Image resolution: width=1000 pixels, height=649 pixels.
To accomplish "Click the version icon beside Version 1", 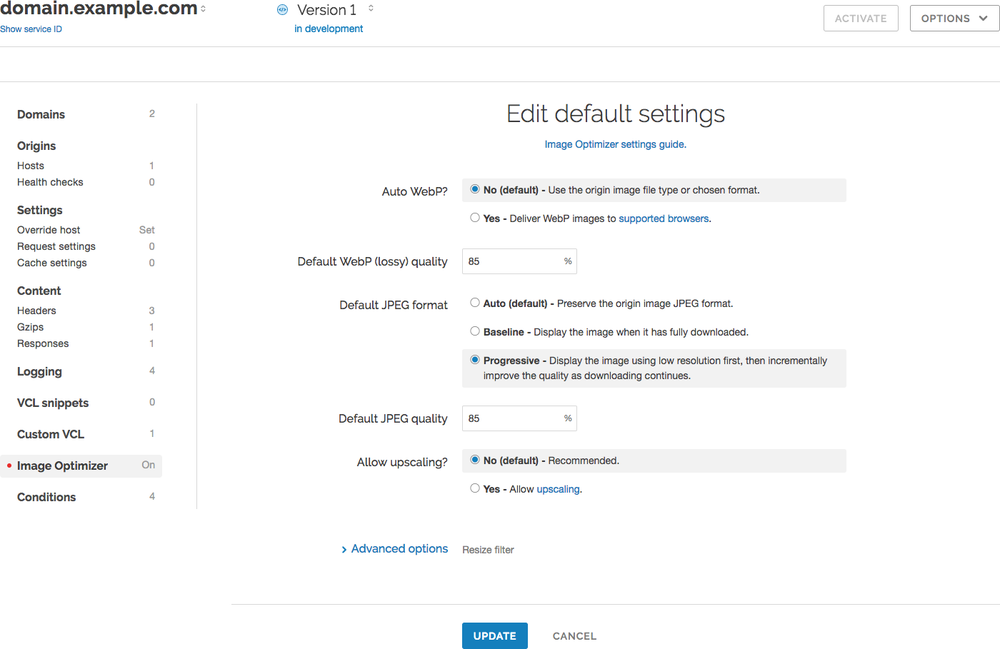I will pos(281,10).
